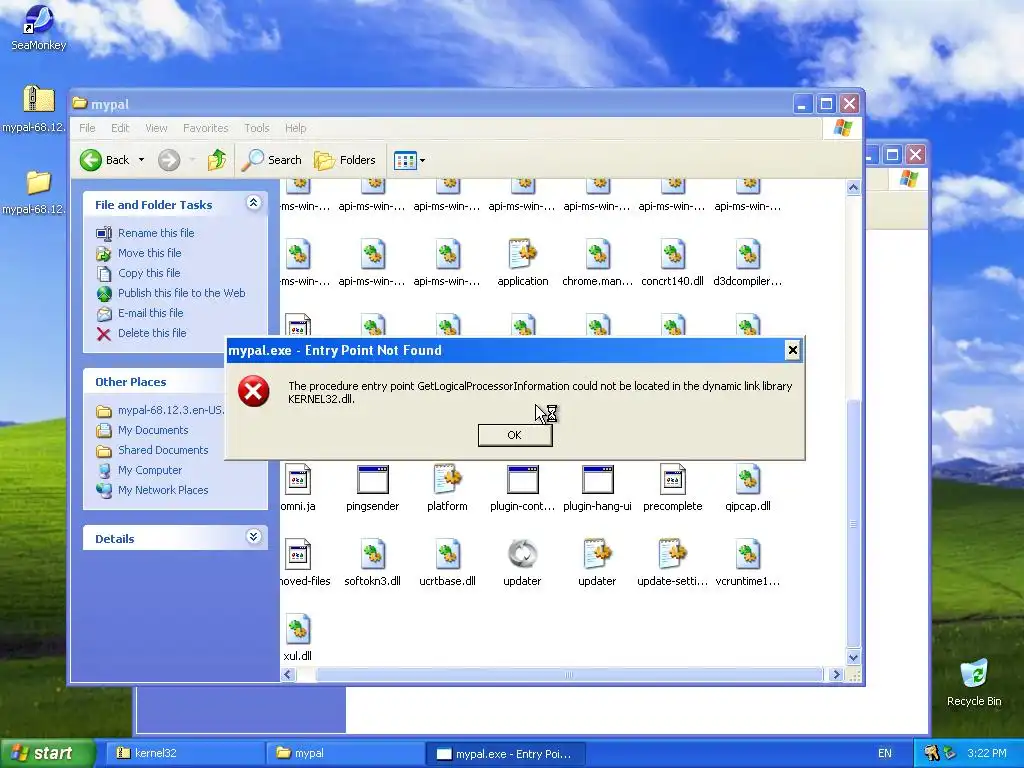Select the plugin-container executable icon
Screen dimensions: 1024x768
pyautogui.click(x=522, y=479)
